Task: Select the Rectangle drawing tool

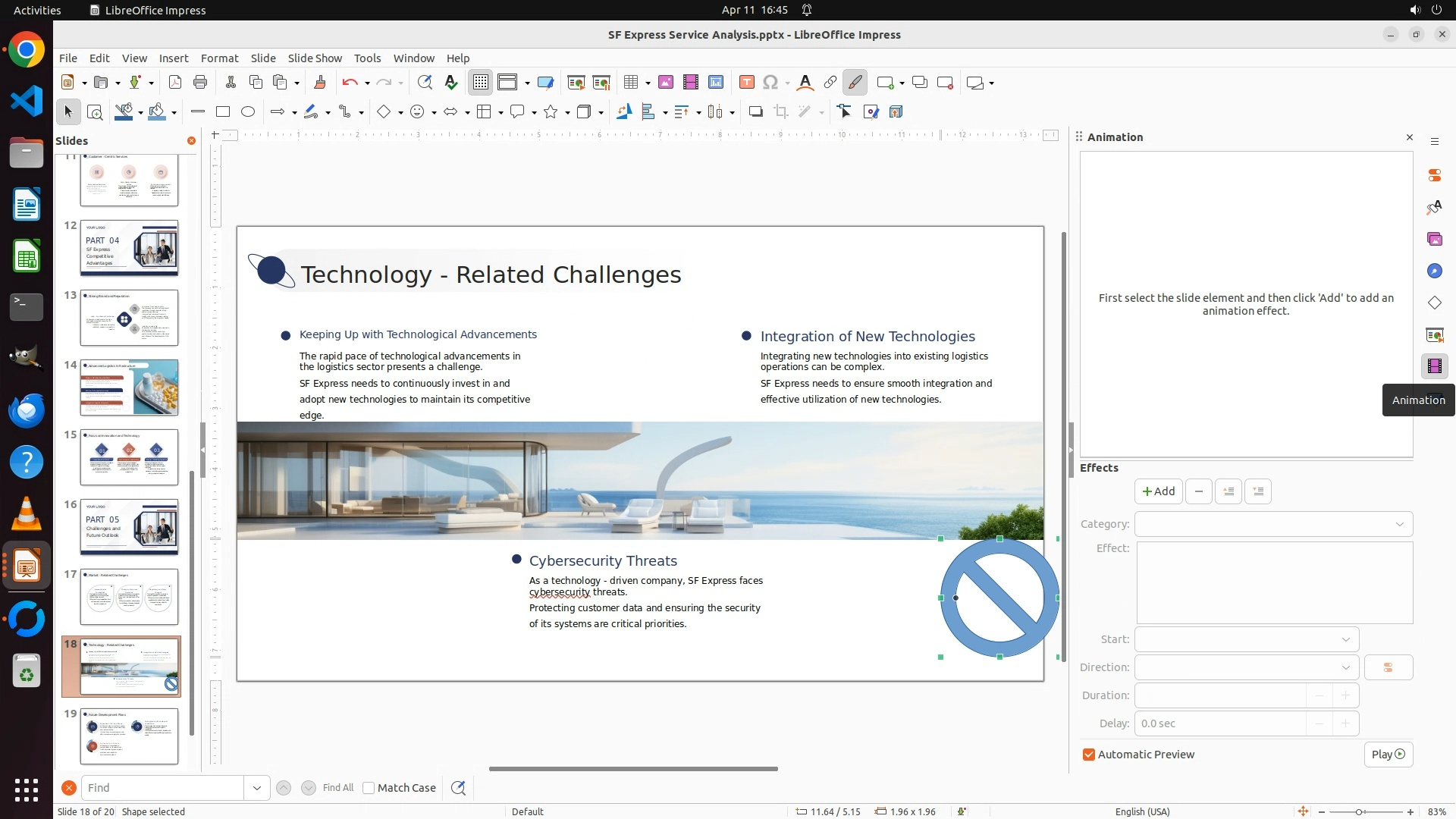Action: pyautogui.click(x=223, y=112)
